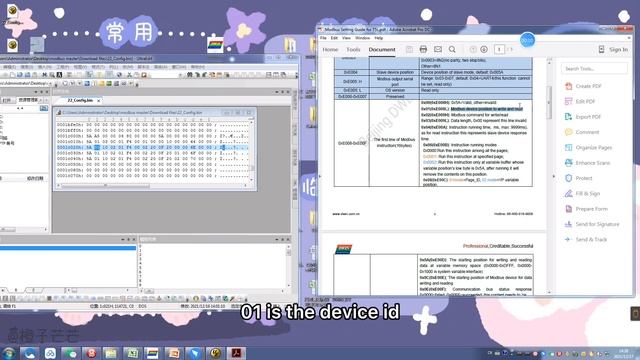Open Export PDF tool in Acrobat

tap(583, 117)
